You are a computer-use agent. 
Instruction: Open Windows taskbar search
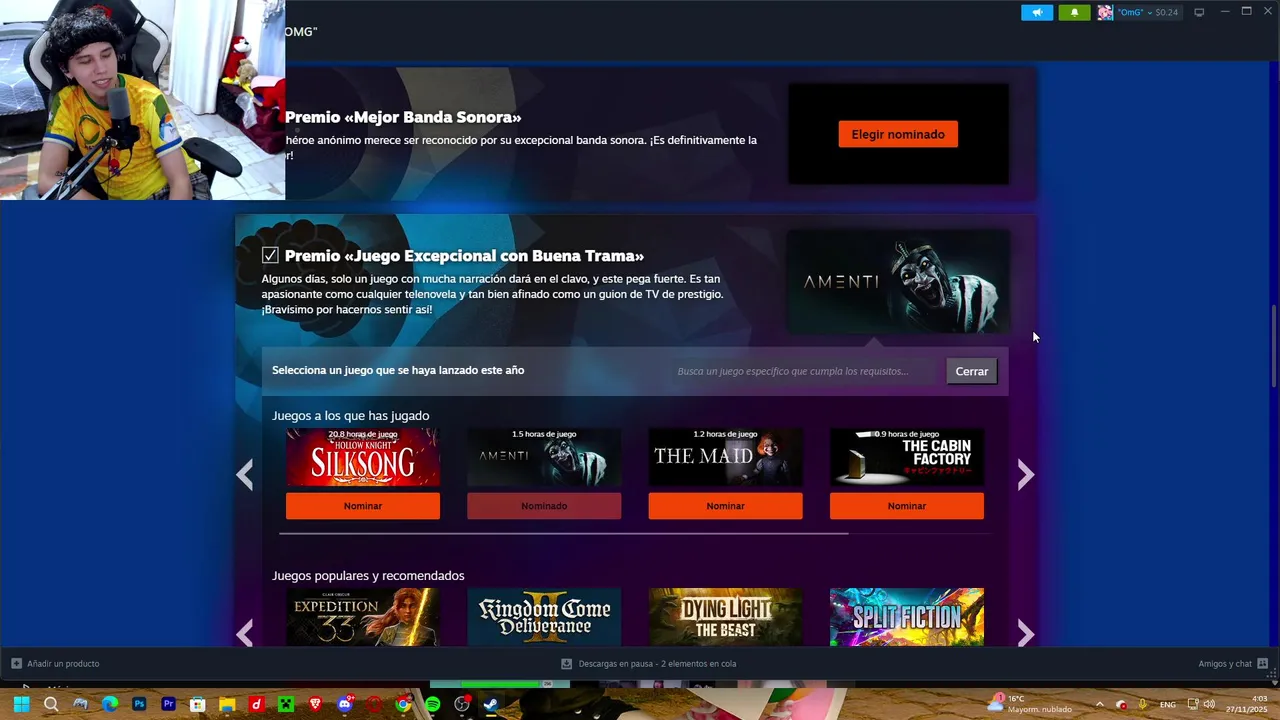click(51, 704)
